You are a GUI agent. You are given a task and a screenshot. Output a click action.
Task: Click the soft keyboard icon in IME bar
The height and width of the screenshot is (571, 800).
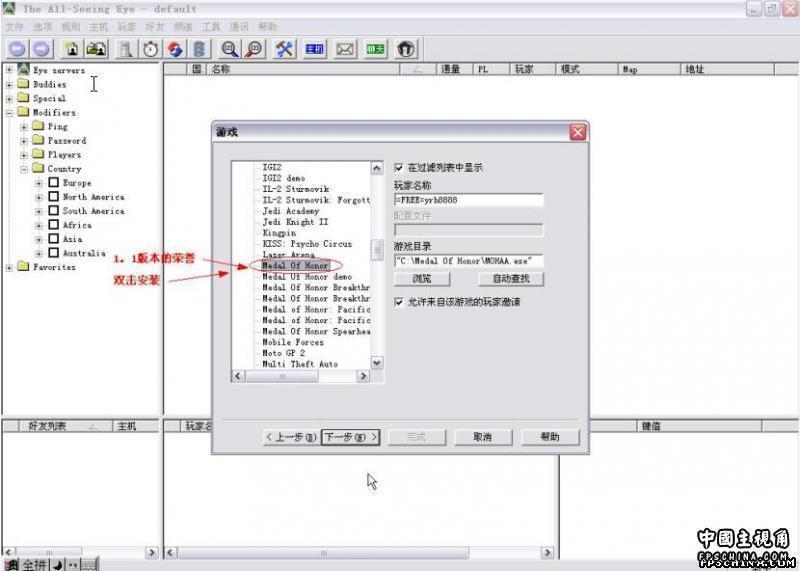(x=89, y=565)
